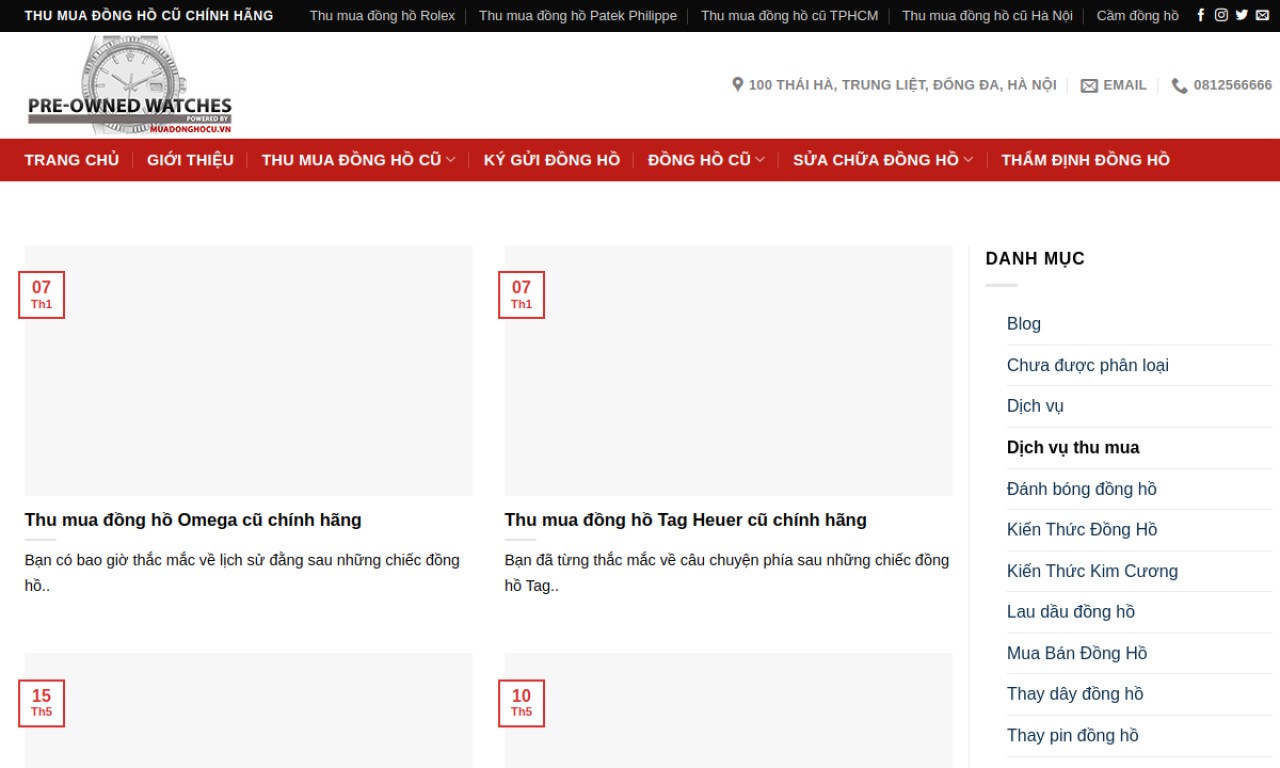The height and width of the screenshot is (768, 1280).
Task: Click the 15 Th5 post thumbnail
Action: click(249, 711)
